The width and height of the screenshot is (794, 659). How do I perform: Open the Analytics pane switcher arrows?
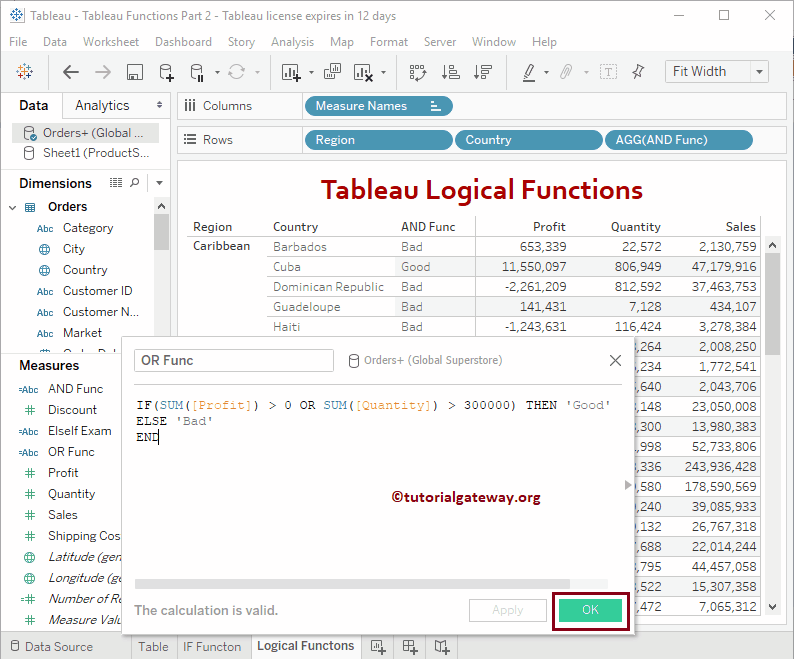159,105
